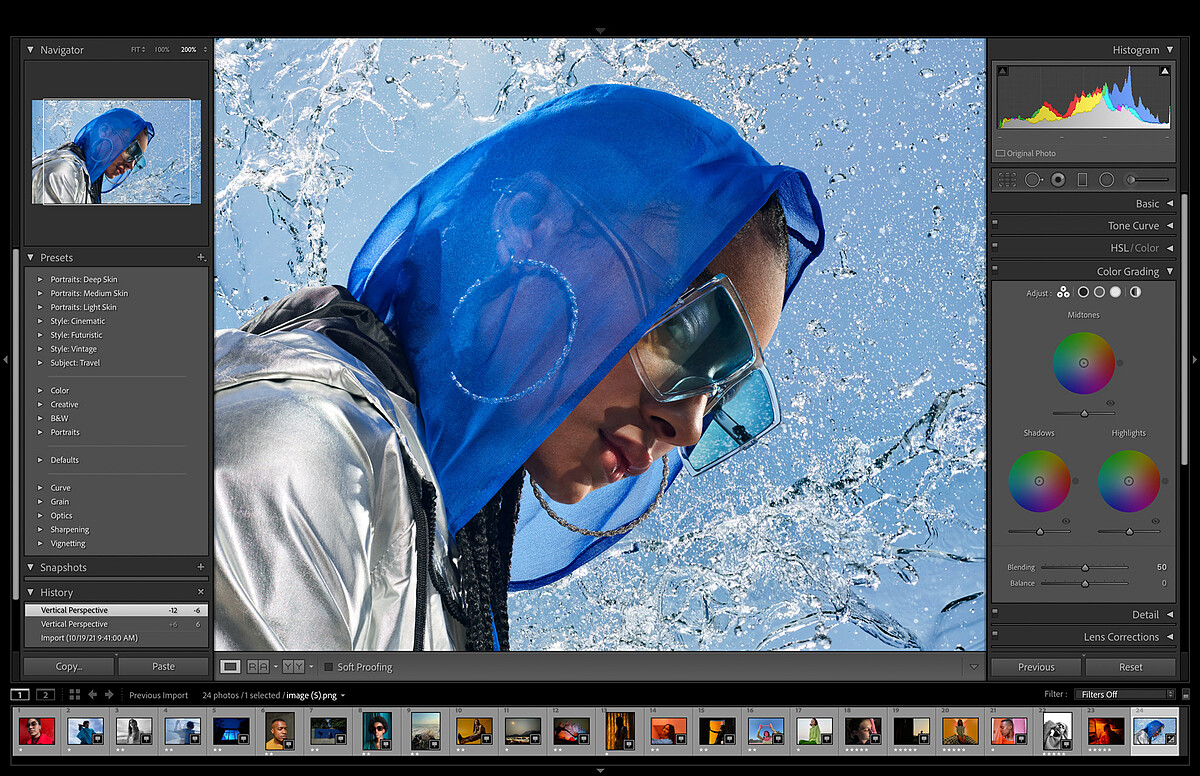Adjust the Blending slider handle
Image resolution: width=1200 pixels, height=776 pixels.
click(x=1085, y=567)
